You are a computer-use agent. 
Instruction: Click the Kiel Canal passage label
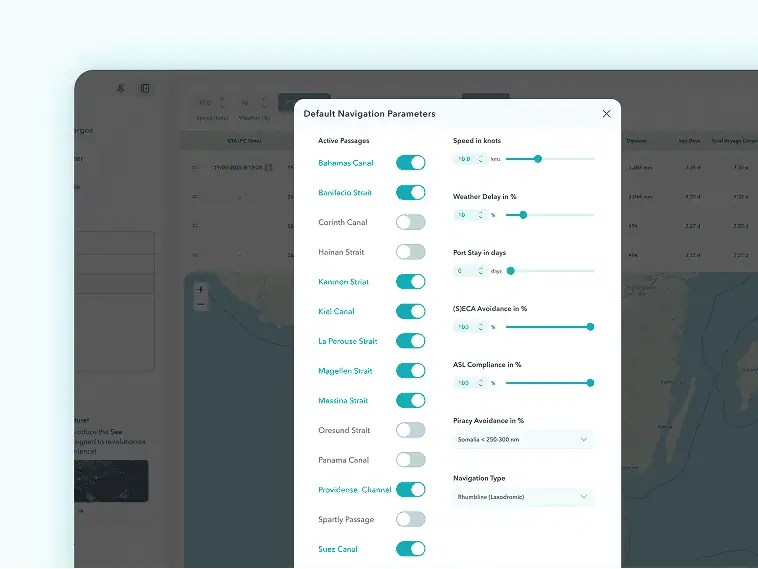click(336, 311)
